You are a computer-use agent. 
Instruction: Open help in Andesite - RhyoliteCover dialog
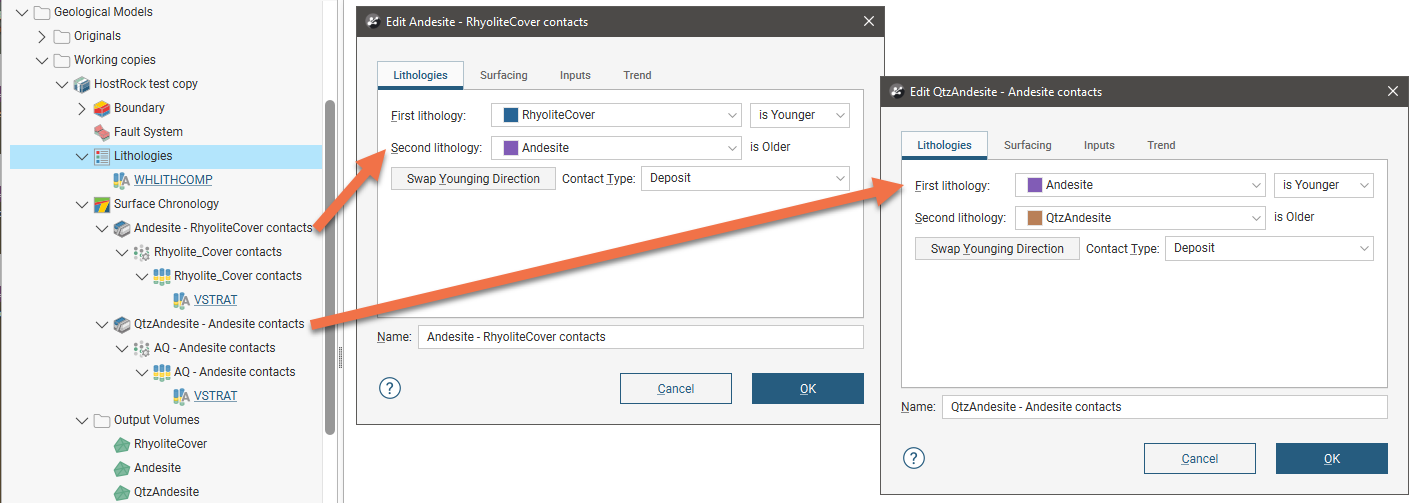390,388
